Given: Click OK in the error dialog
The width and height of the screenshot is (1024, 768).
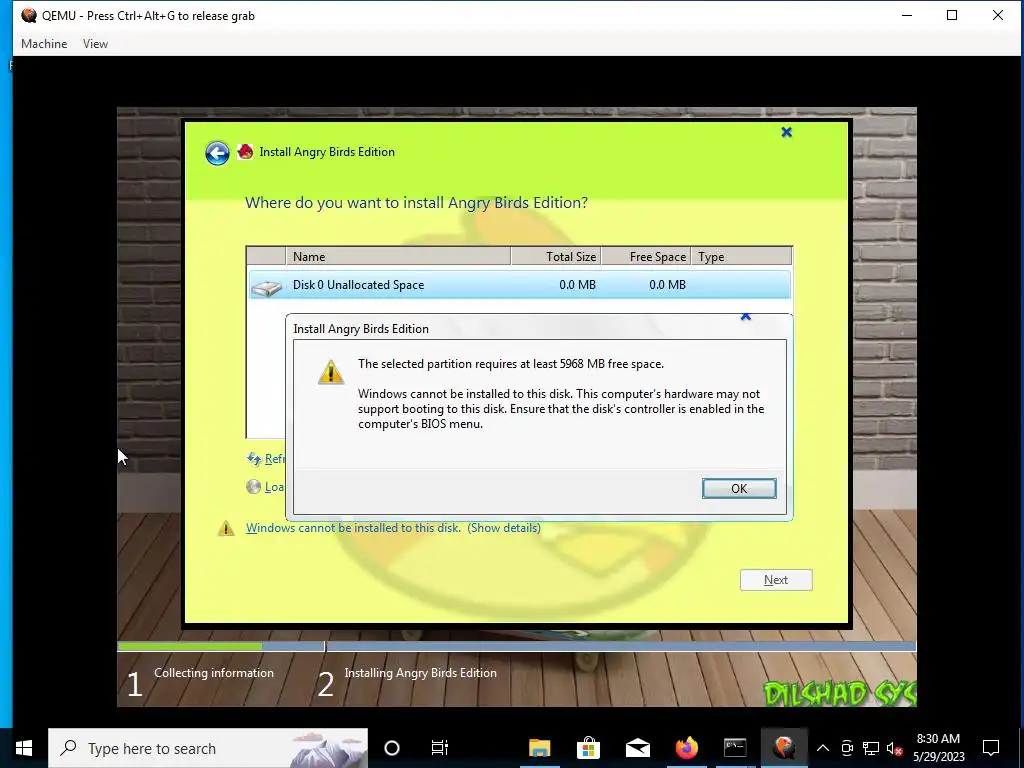Looking at the screenshot, I should 739,488.
